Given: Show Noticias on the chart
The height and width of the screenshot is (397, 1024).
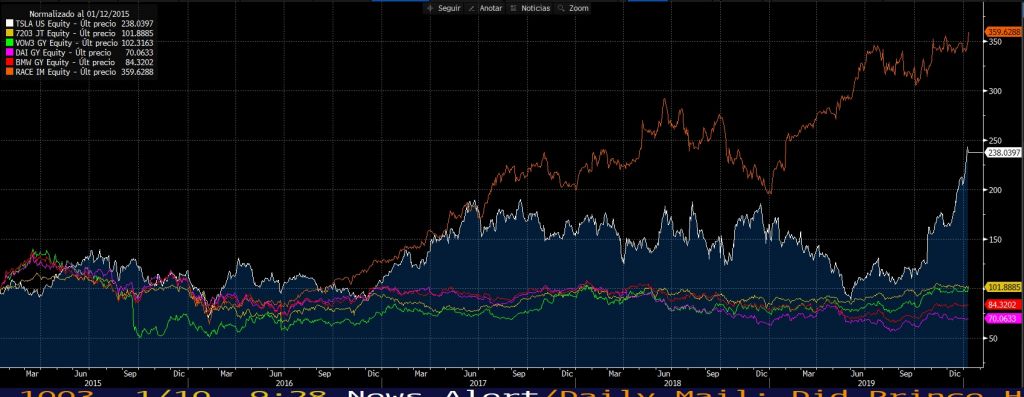Looking at the screenshot, I should 530,8.
